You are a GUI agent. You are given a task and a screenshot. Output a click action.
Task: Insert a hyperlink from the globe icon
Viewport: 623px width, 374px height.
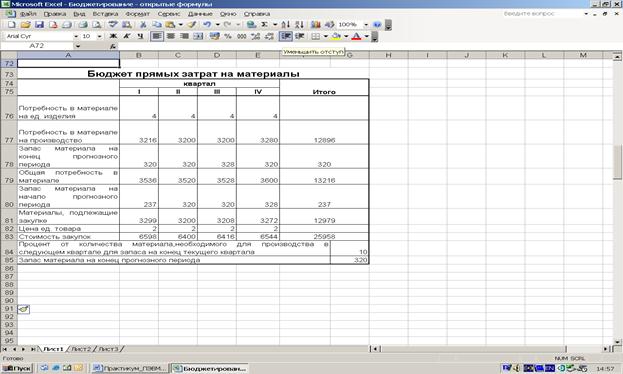click(x=251, y=25)
